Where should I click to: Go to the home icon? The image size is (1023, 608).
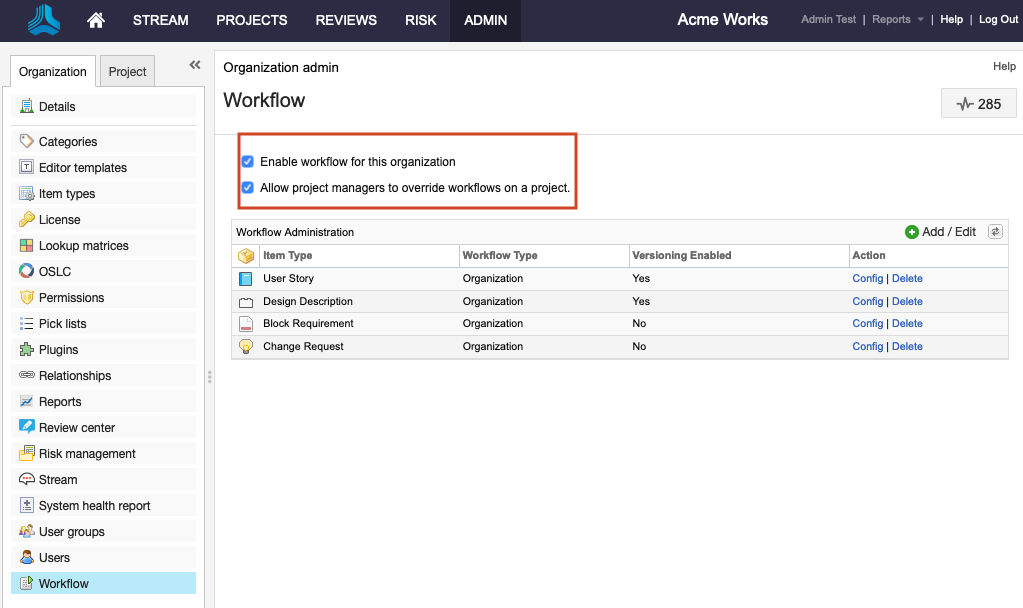point(96,20)
